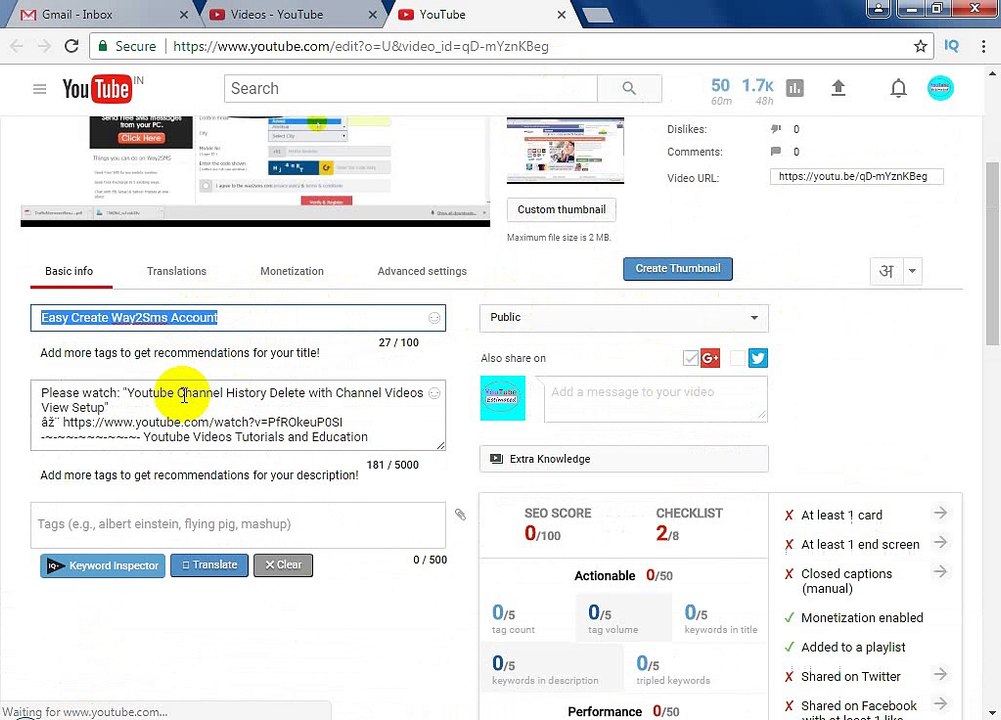
Task: Click the 1.7k views 48h stat
Action: 758,91
